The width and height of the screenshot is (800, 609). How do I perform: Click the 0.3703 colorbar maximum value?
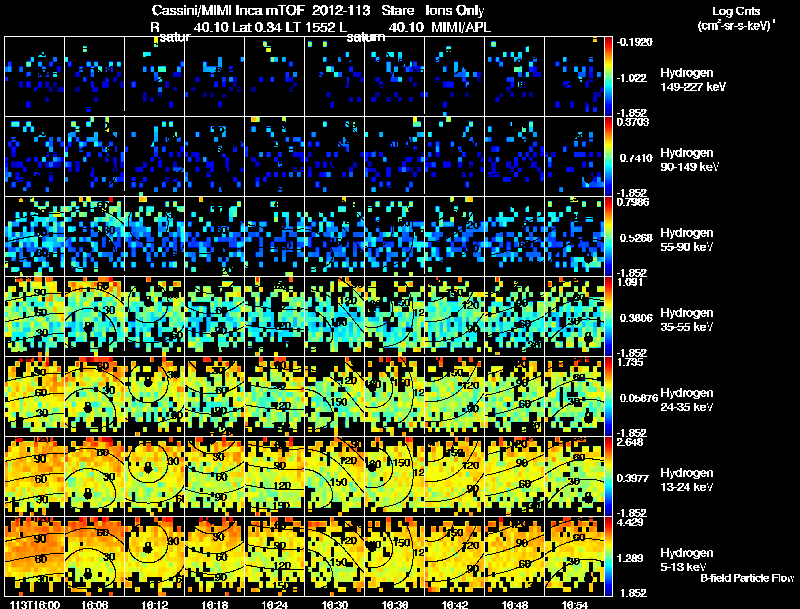click(633, 122)
